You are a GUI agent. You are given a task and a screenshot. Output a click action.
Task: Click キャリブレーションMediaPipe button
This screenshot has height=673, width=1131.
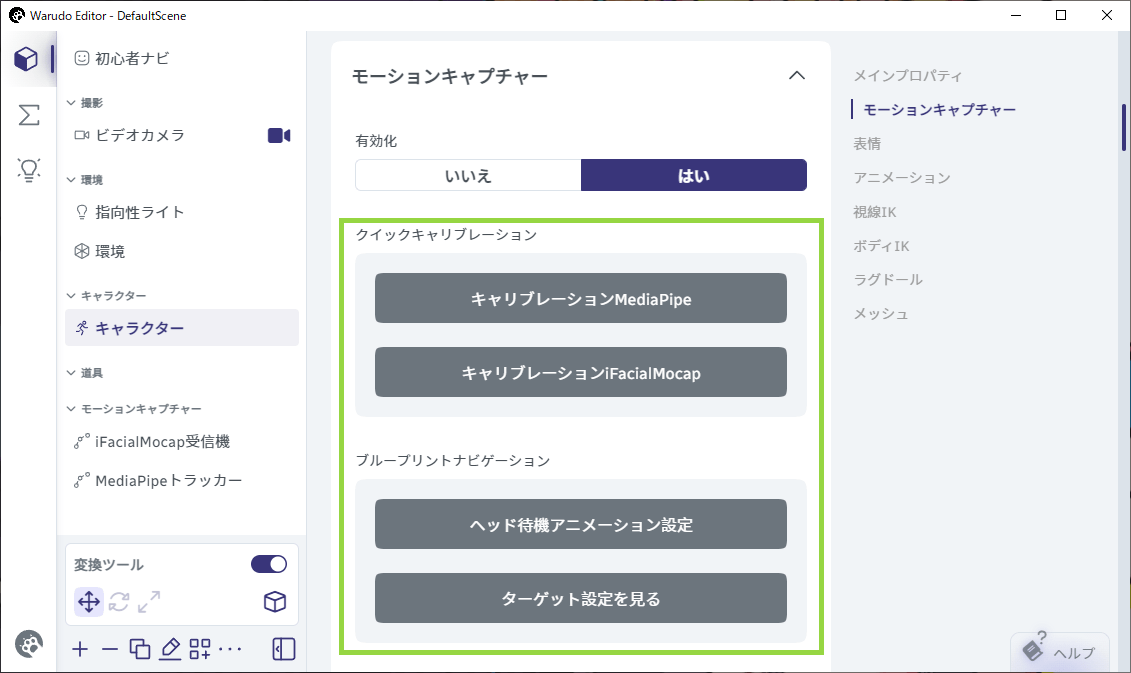[581, 298]
